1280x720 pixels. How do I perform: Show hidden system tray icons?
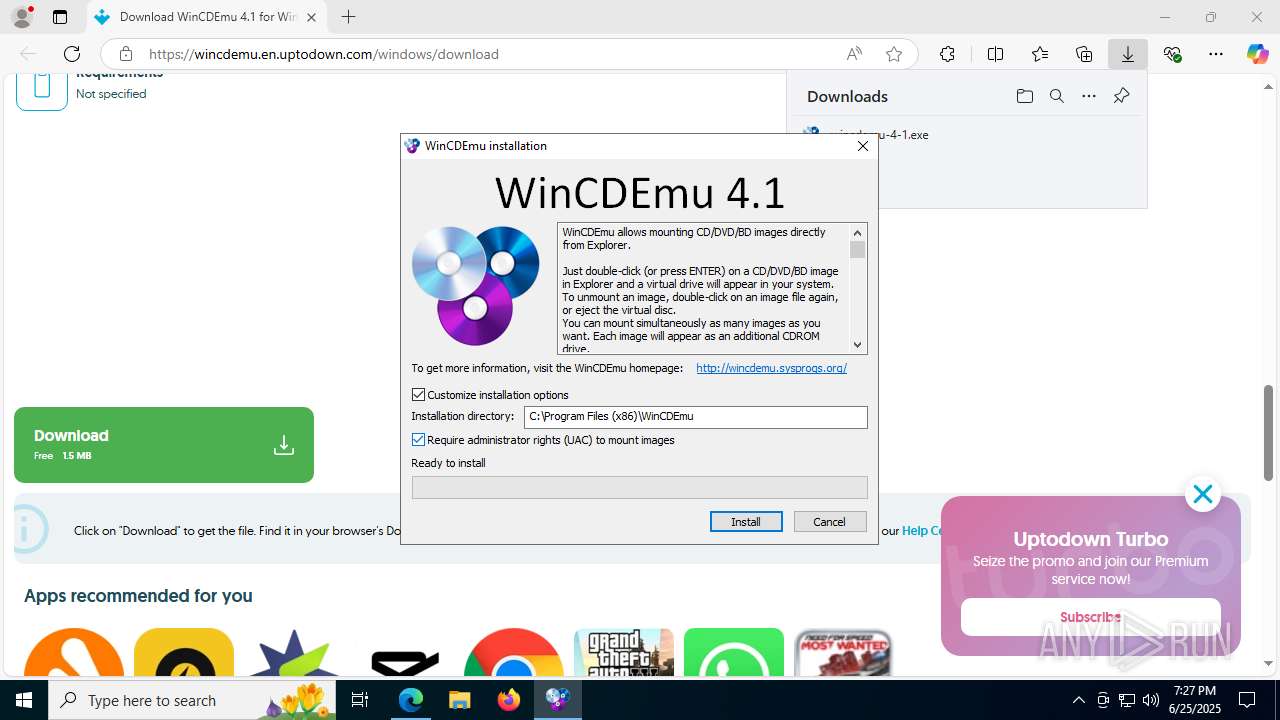pyautogui.click(x=1078, y=700)
